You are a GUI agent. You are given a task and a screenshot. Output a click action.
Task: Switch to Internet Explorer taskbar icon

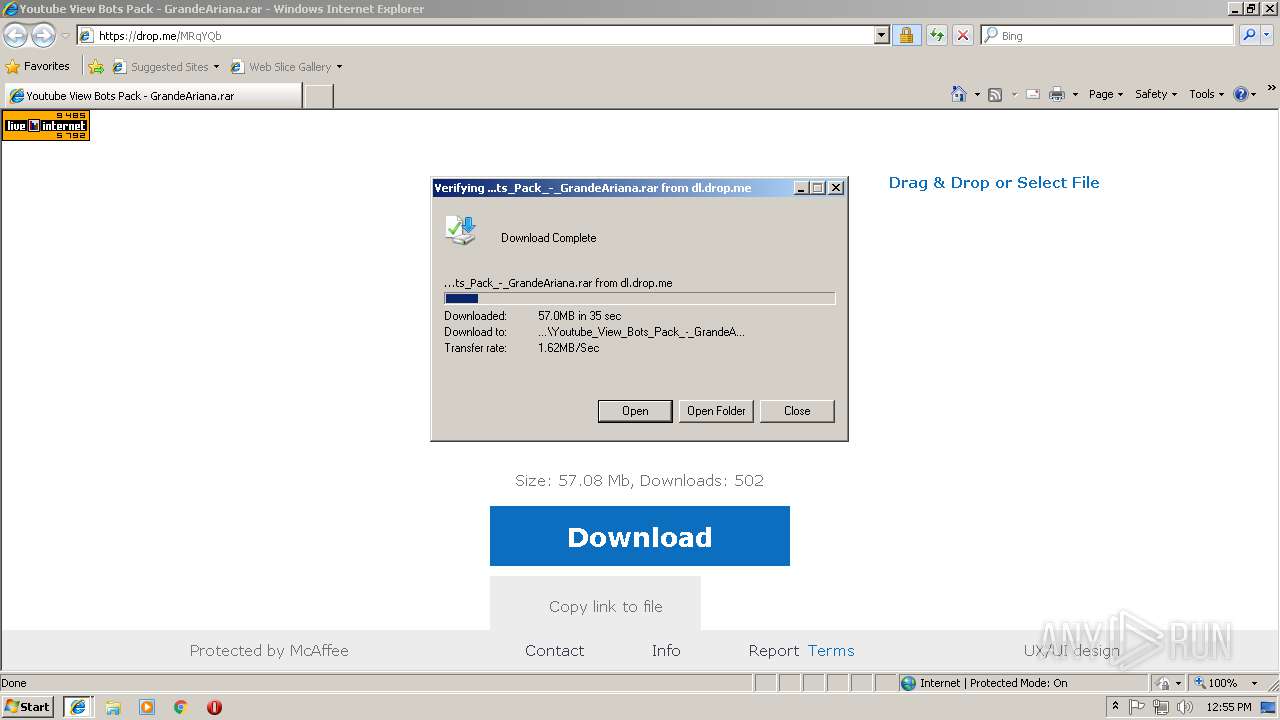[x=78, y=707]
